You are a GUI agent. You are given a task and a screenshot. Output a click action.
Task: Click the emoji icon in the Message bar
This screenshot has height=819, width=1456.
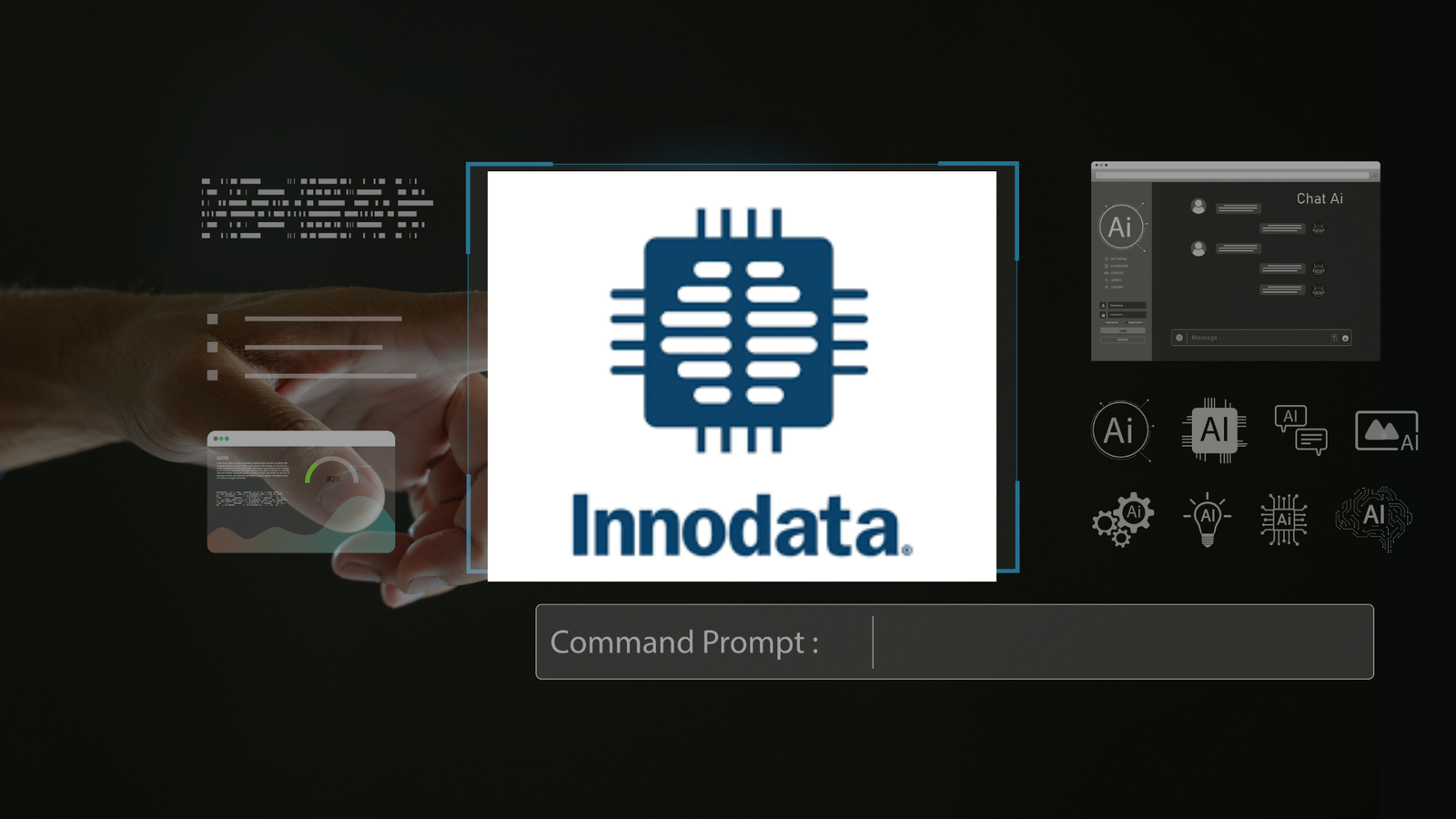(x=1345, y=338)
